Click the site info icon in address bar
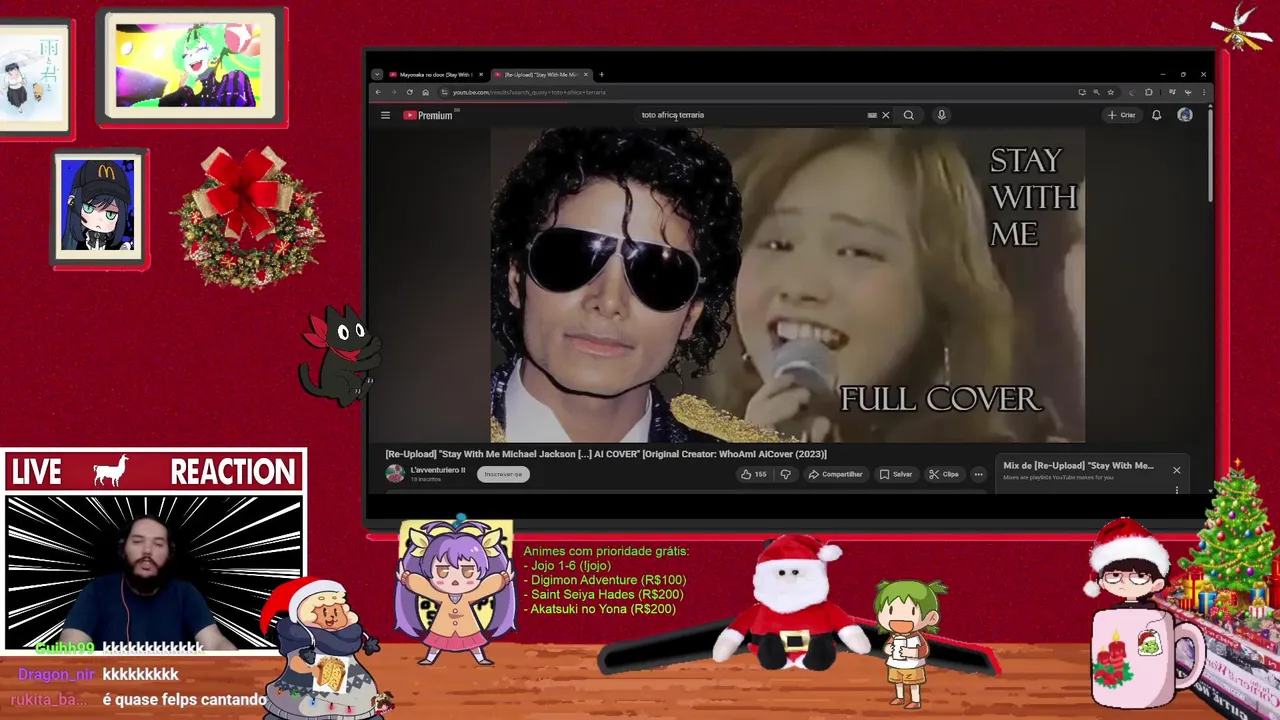The height and width of the screenshot is (720, 1280). pyautogui.click(x=443, y=92)
